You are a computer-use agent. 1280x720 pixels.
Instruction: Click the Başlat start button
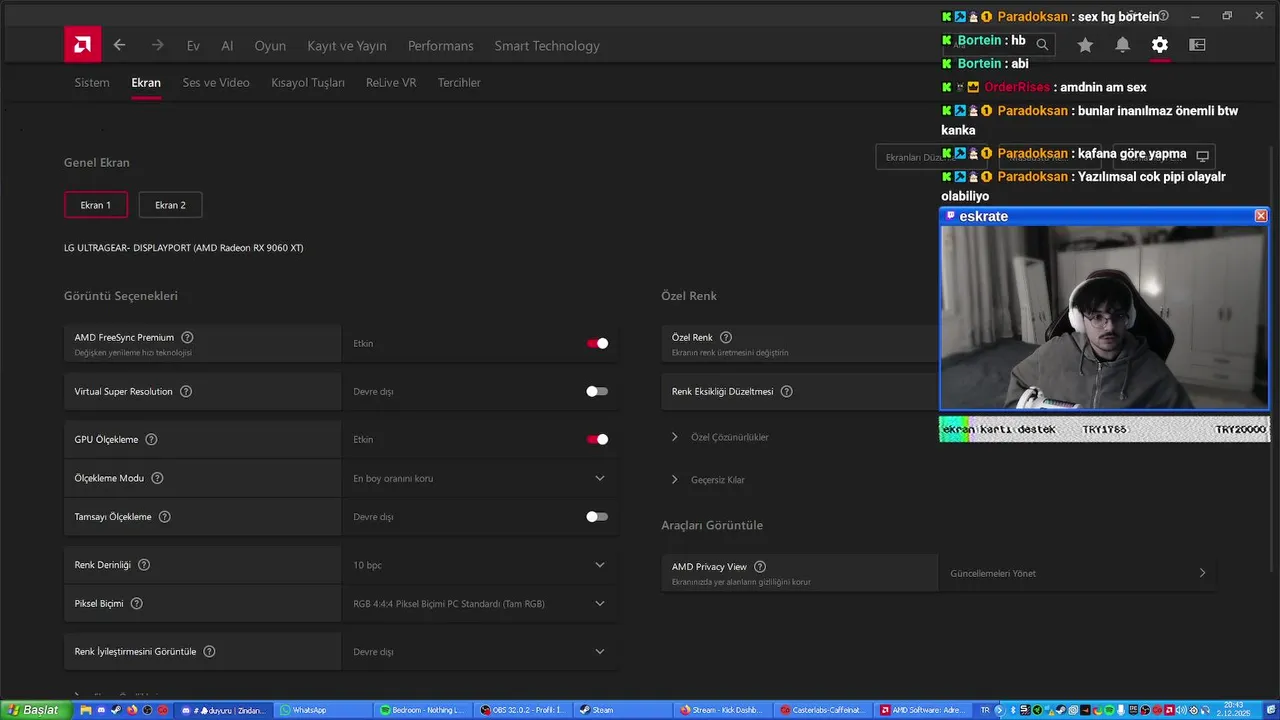(36, 710)
